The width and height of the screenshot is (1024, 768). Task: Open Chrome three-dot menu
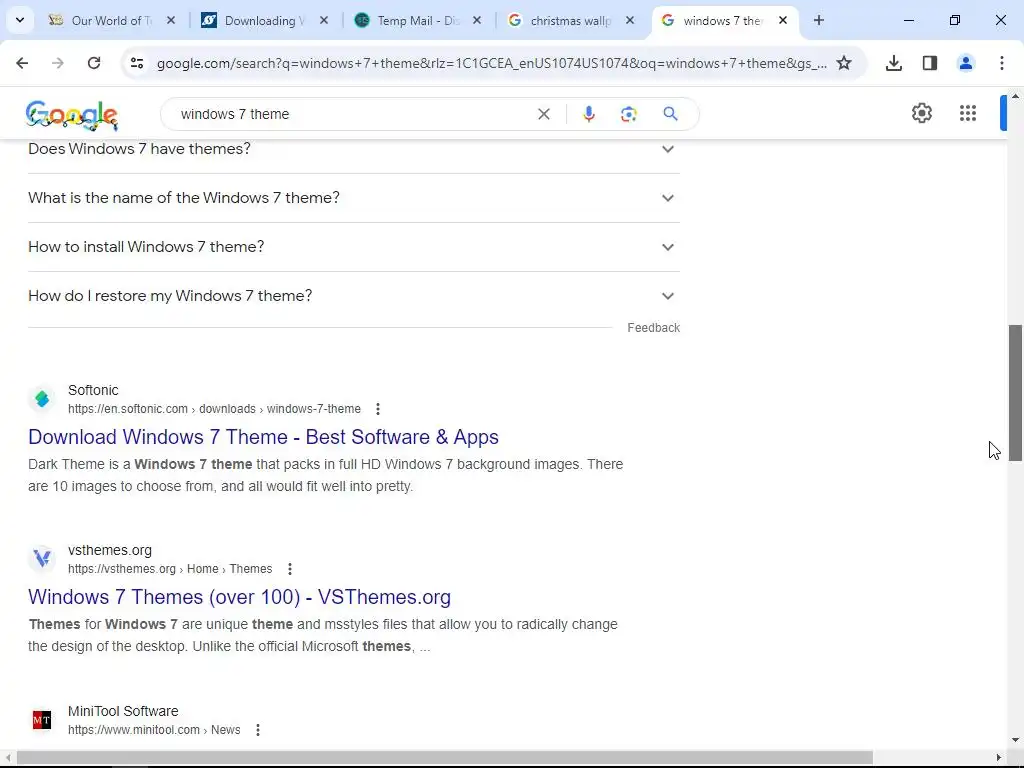[x=1001, y=63]
